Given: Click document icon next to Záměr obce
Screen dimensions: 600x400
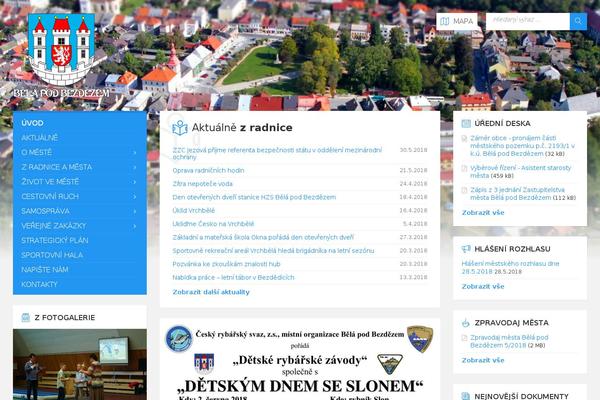Looking at the screenshot, I should (x=465, y=139).
